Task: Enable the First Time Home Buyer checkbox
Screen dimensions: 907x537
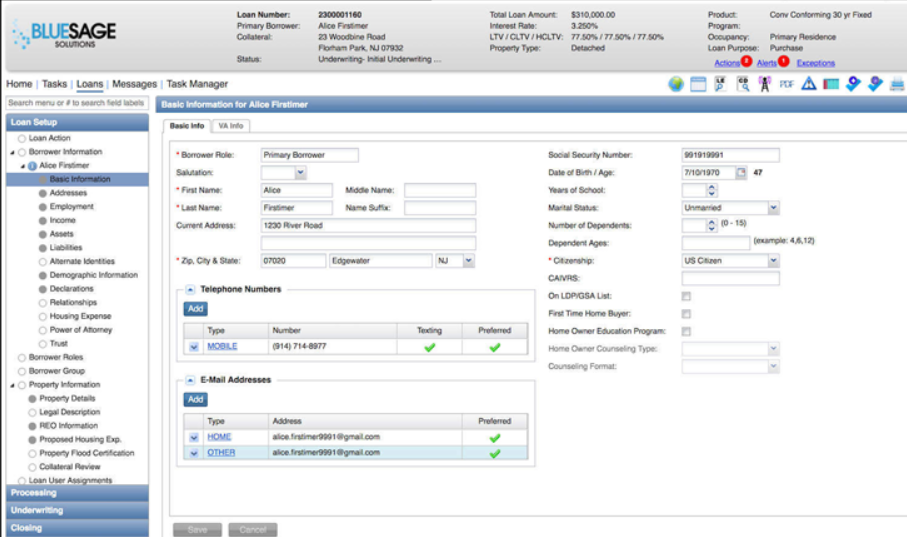Action: pos(686,314)
